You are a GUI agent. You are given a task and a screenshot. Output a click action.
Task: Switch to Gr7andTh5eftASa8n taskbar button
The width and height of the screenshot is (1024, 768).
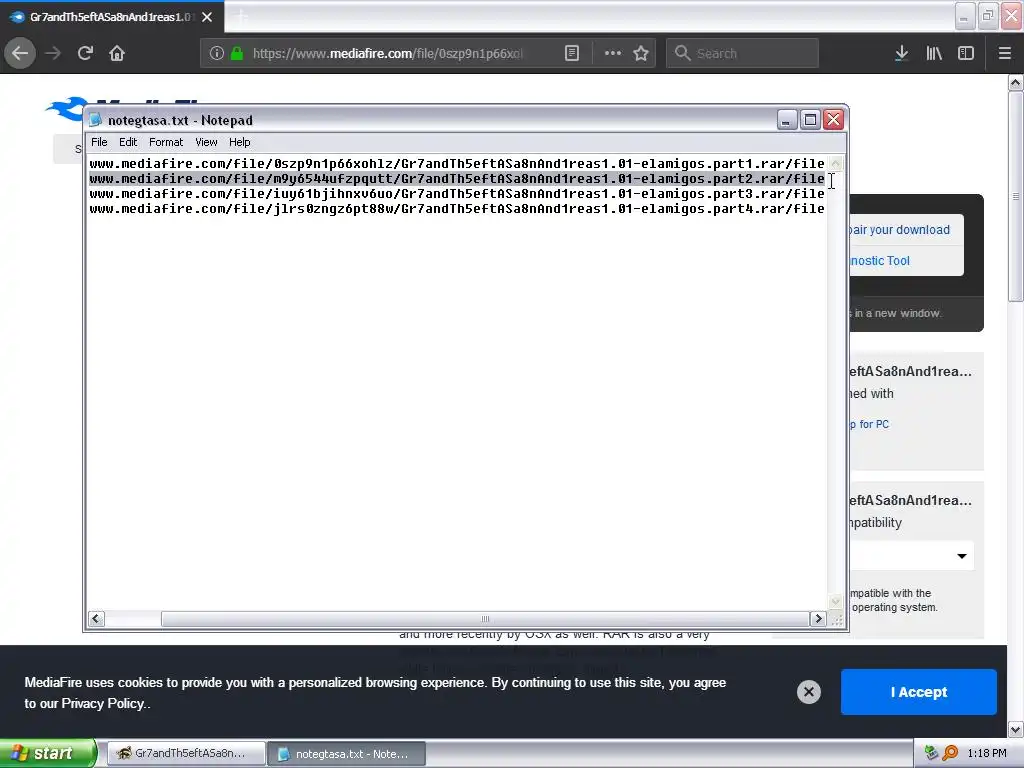coord(186,753)
